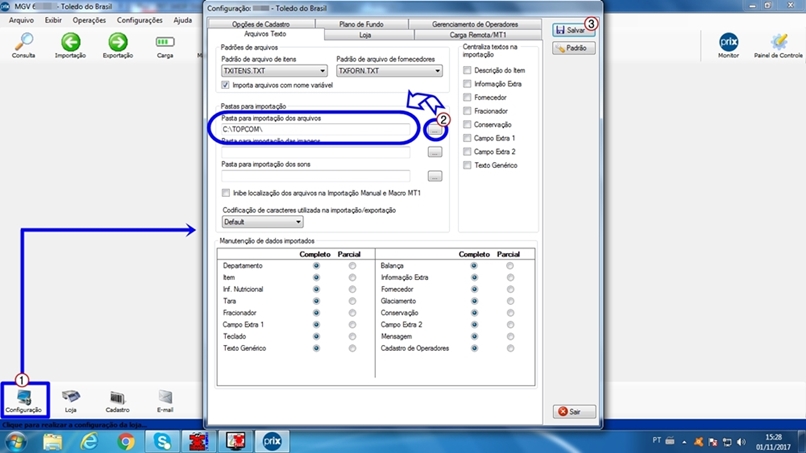Select Parcial for Balança
Screen dimensions: 806x453
[x=510, y=266]
